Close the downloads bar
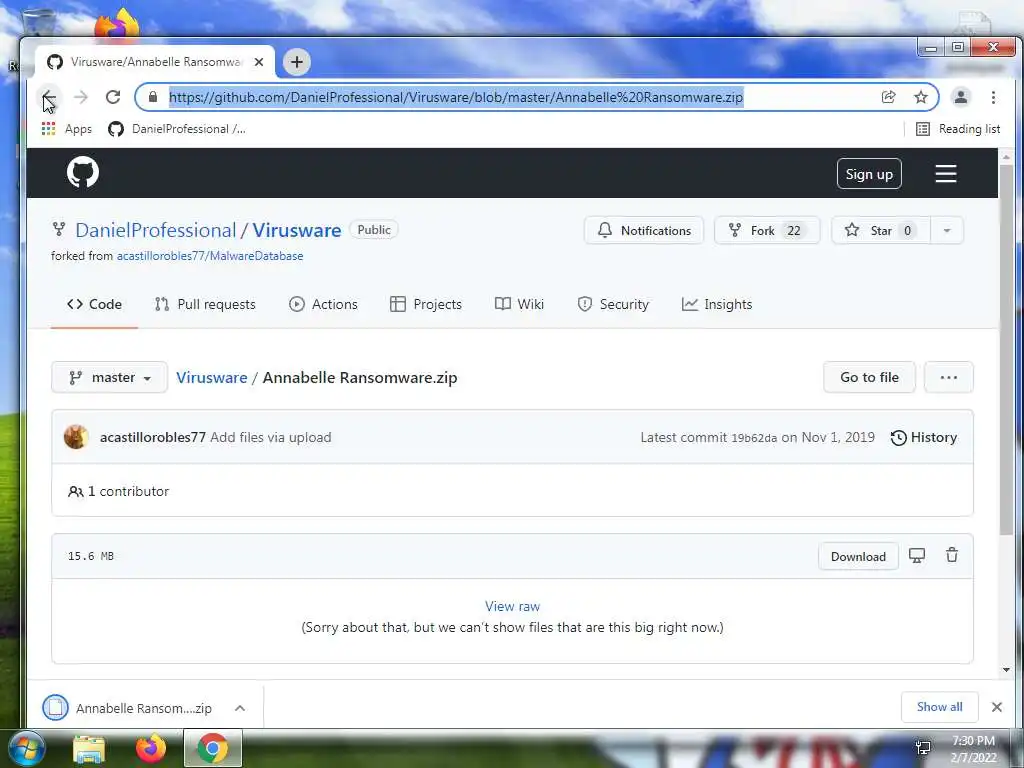1024x768 pixels. click(997, 707)
